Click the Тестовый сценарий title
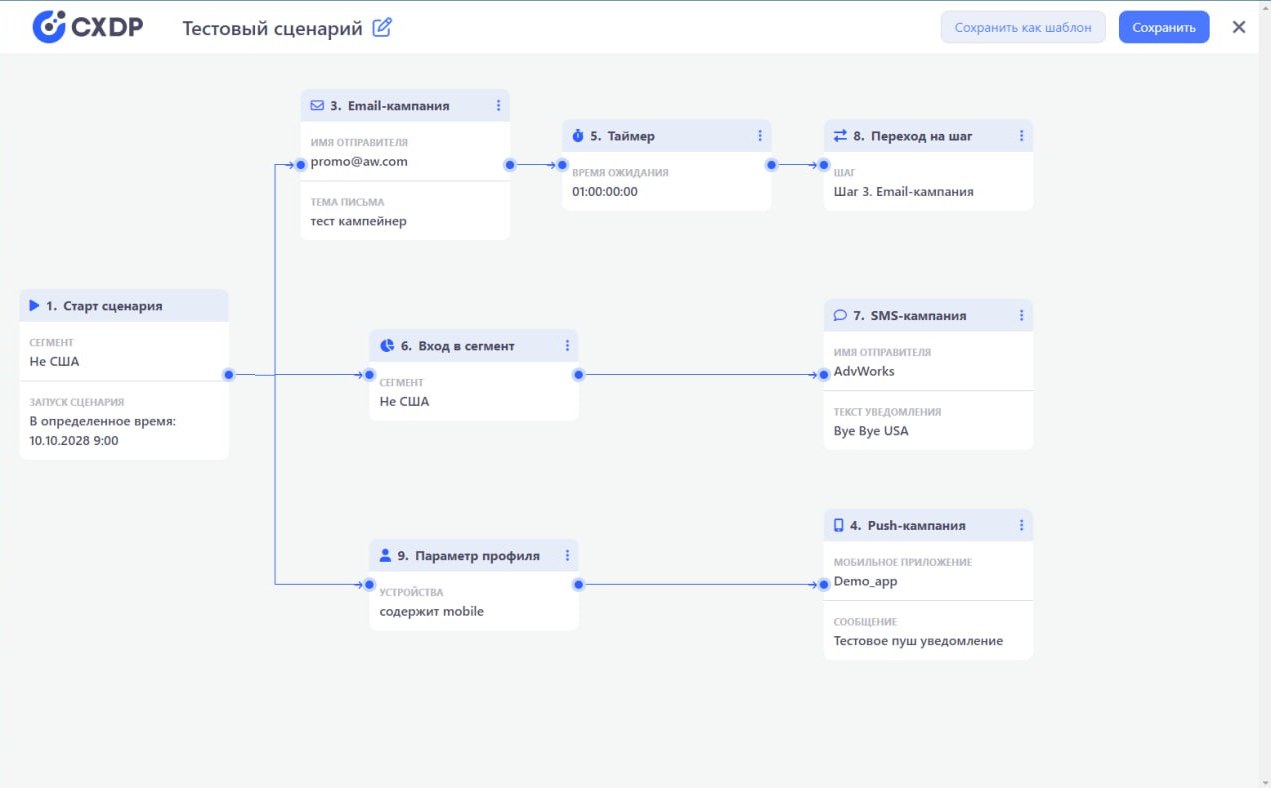This screenshot has width=1271, height=788. click(272, 28)
